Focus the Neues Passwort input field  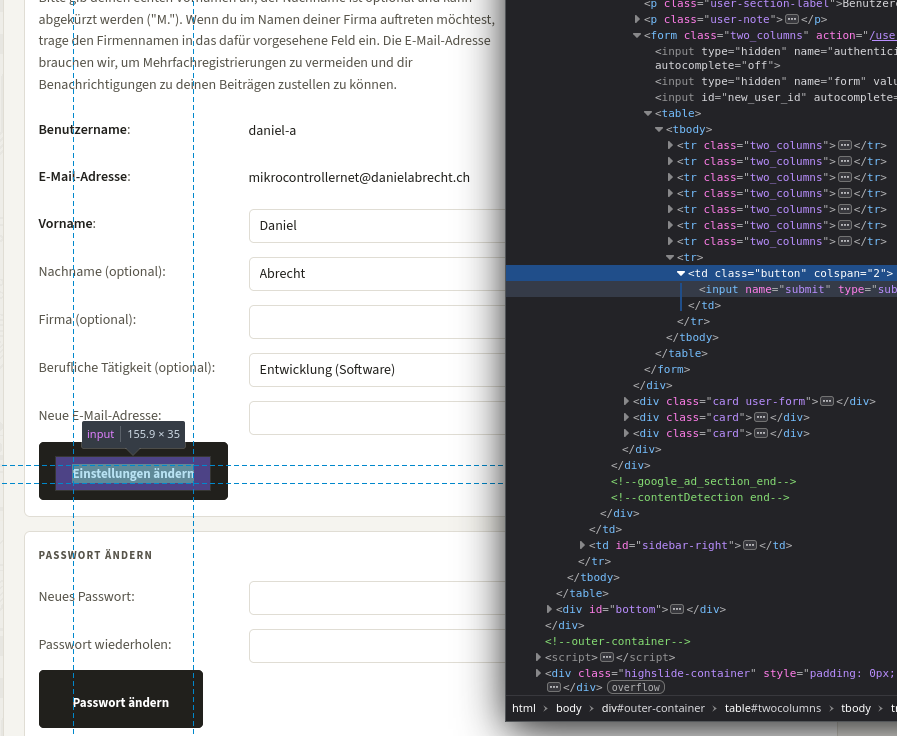point(377,598)
